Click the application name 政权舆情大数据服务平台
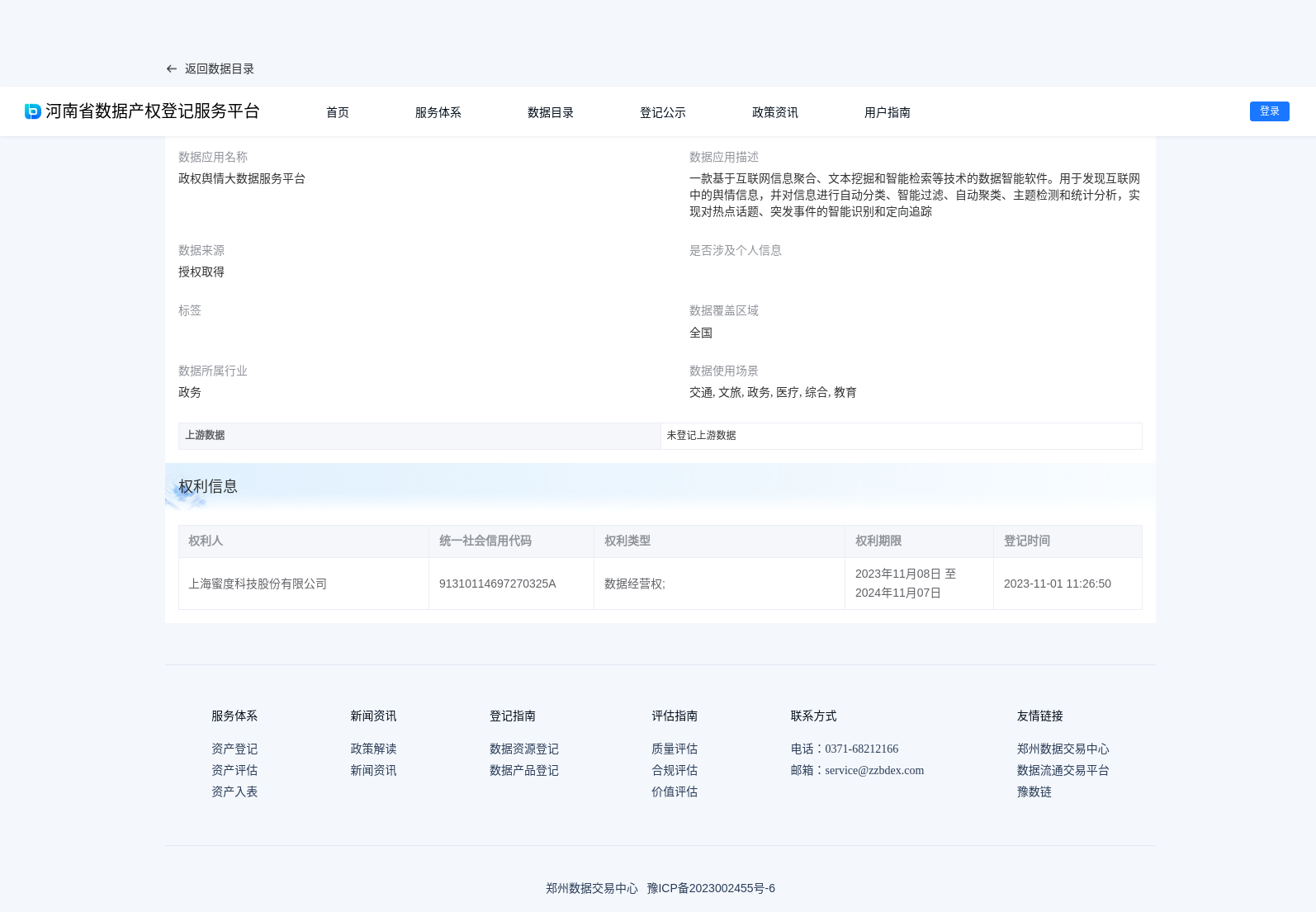Image resolution: width=1316 pixels, height=912 pixels. (x=242, y=178)
